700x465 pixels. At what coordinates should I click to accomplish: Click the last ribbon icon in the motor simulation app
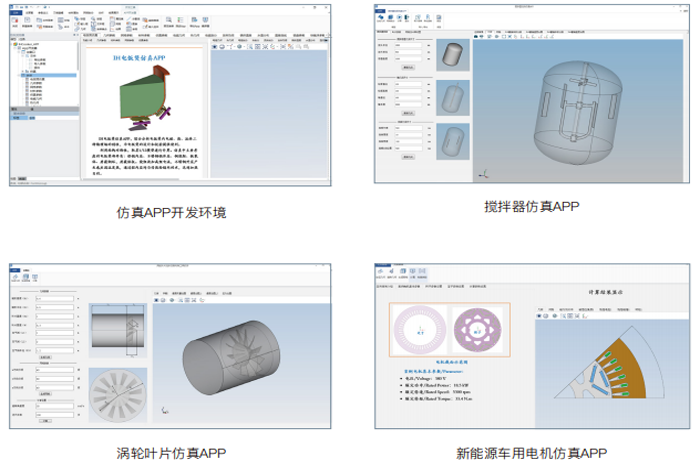tap(422, 272)
